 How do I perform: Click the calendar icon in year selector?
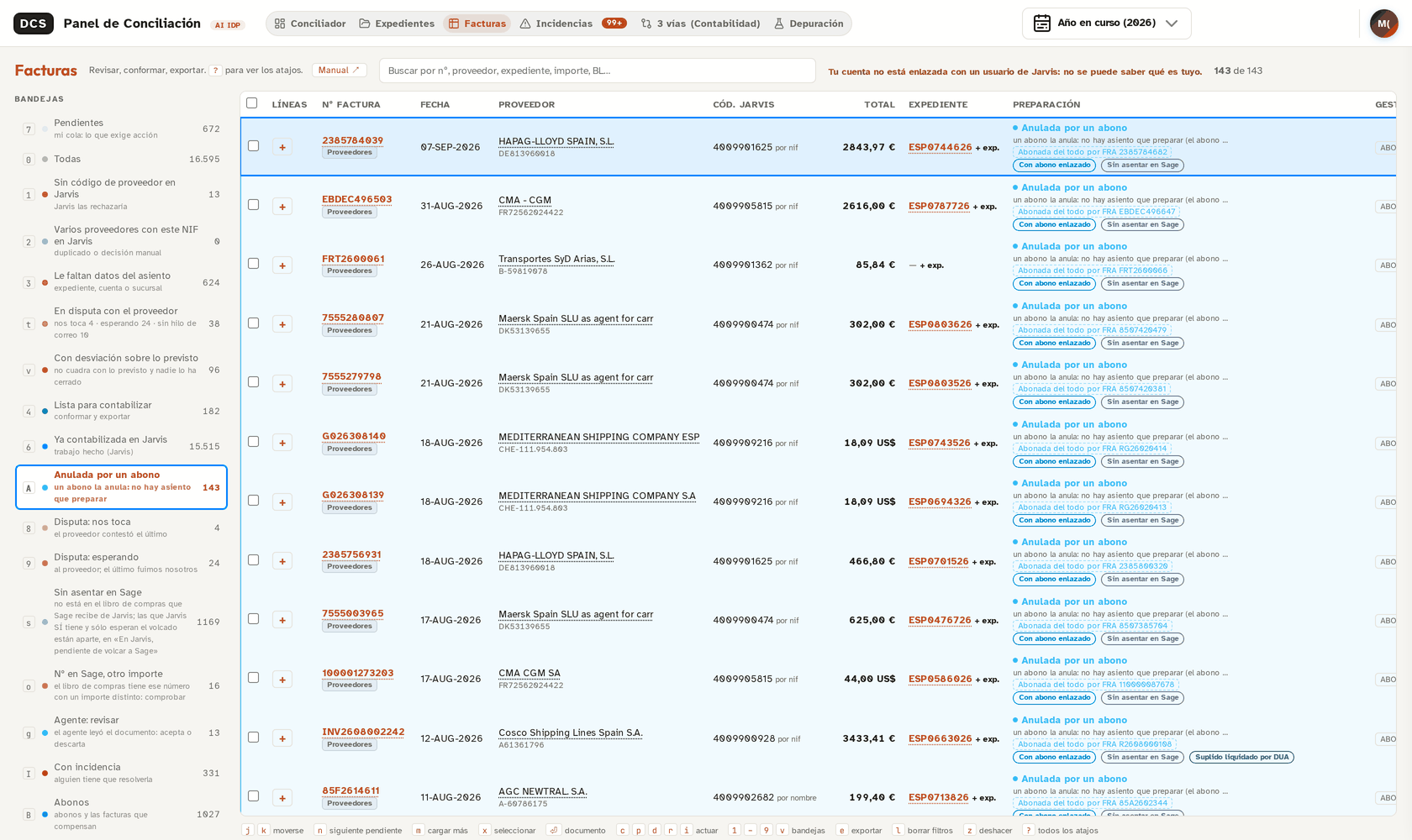click(x=1042, y=24)
